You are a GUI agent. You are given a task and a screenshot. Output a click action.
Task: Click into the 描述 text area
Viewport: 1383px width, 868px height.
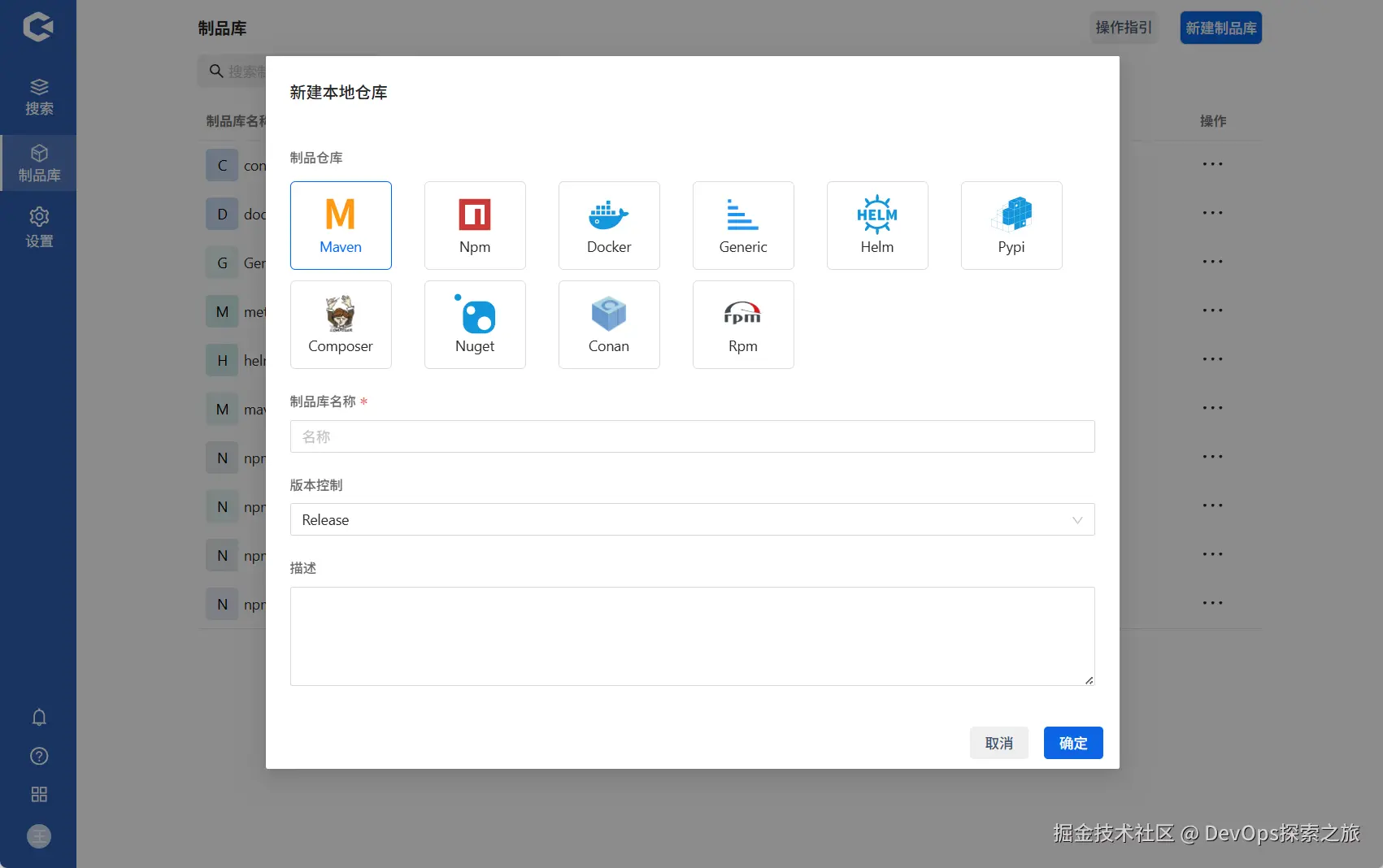[693, 636]
